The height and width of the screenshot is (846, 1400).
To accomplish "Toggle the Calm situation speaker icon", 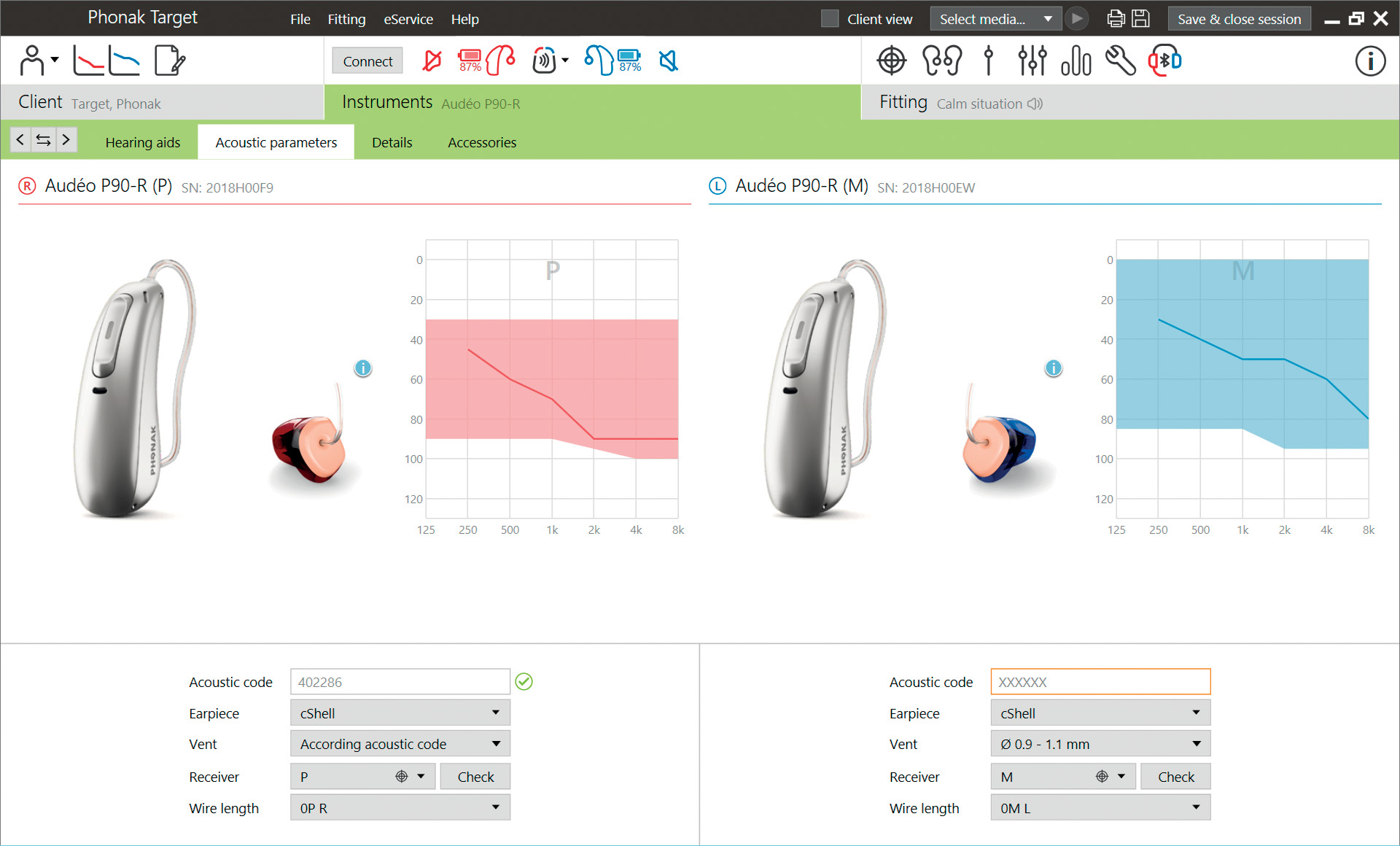I will (1035, 104).
